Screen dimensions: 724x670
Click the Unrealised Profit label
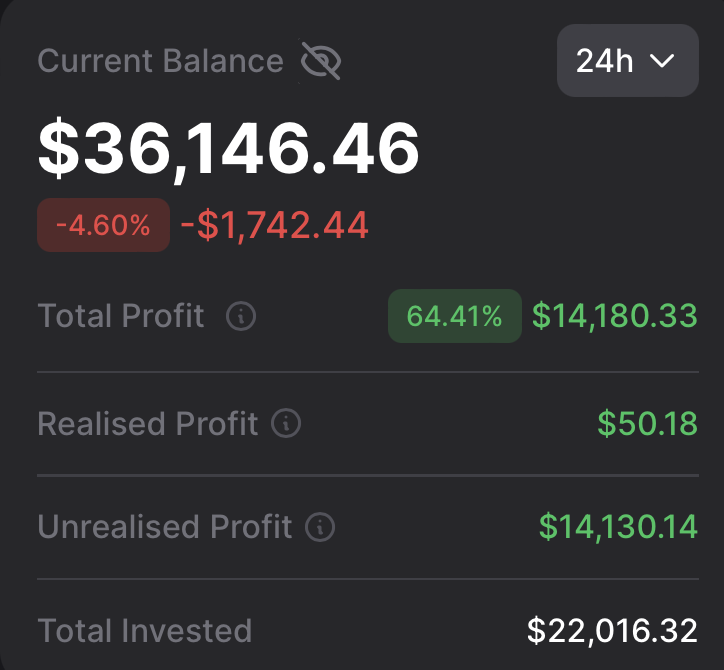(x=165, y=527)
